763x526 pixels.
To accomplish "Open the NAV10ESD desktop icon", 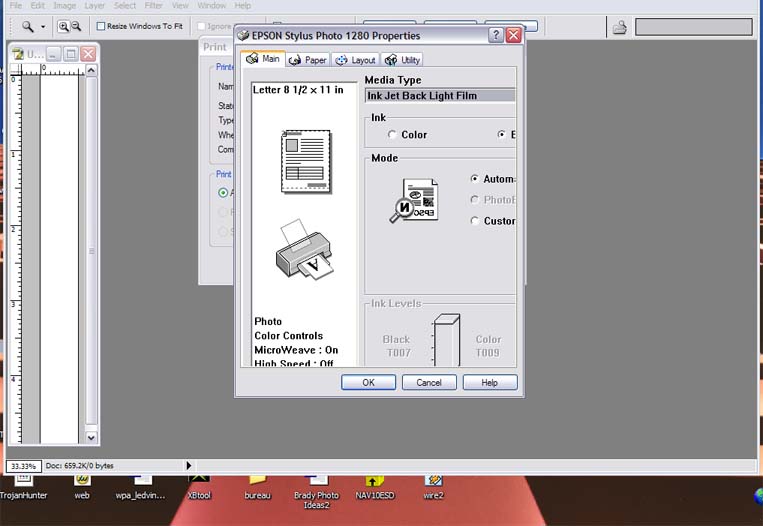I will [x=375, y=488].
